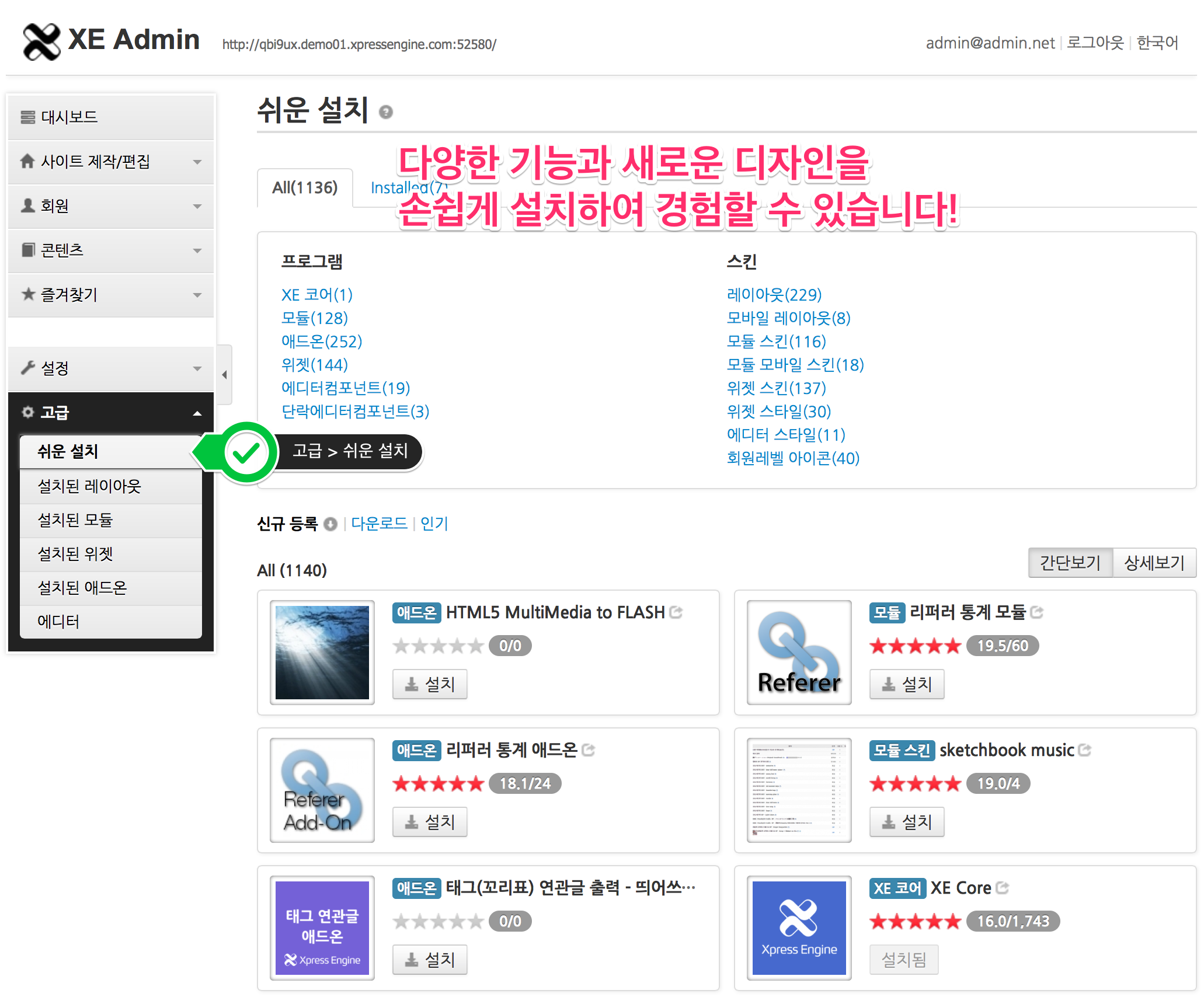Click the sort arrow icon next to 신규 등록

[x=330, y=524]
